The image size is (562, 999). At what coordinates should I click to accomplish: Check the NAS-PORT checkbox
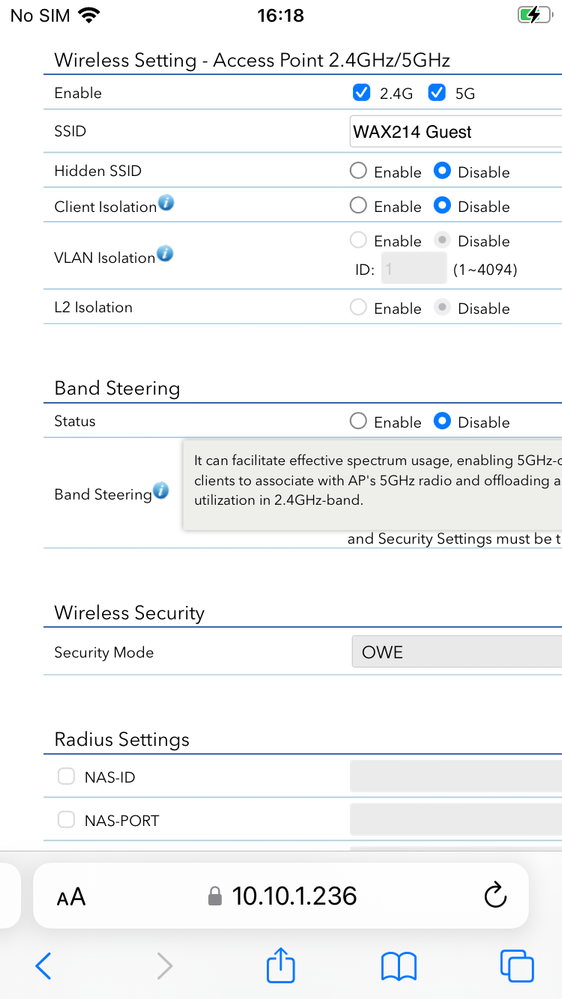click(66, 819)
